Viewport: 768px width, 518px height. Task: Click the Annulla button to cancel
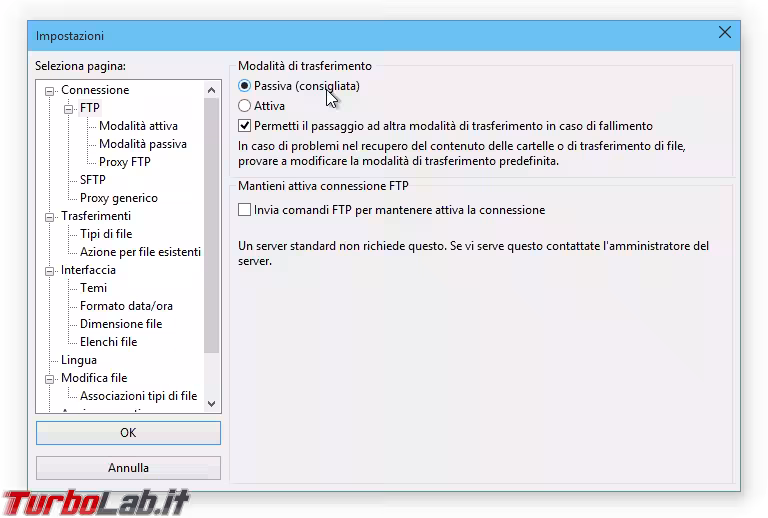point(128,468)
